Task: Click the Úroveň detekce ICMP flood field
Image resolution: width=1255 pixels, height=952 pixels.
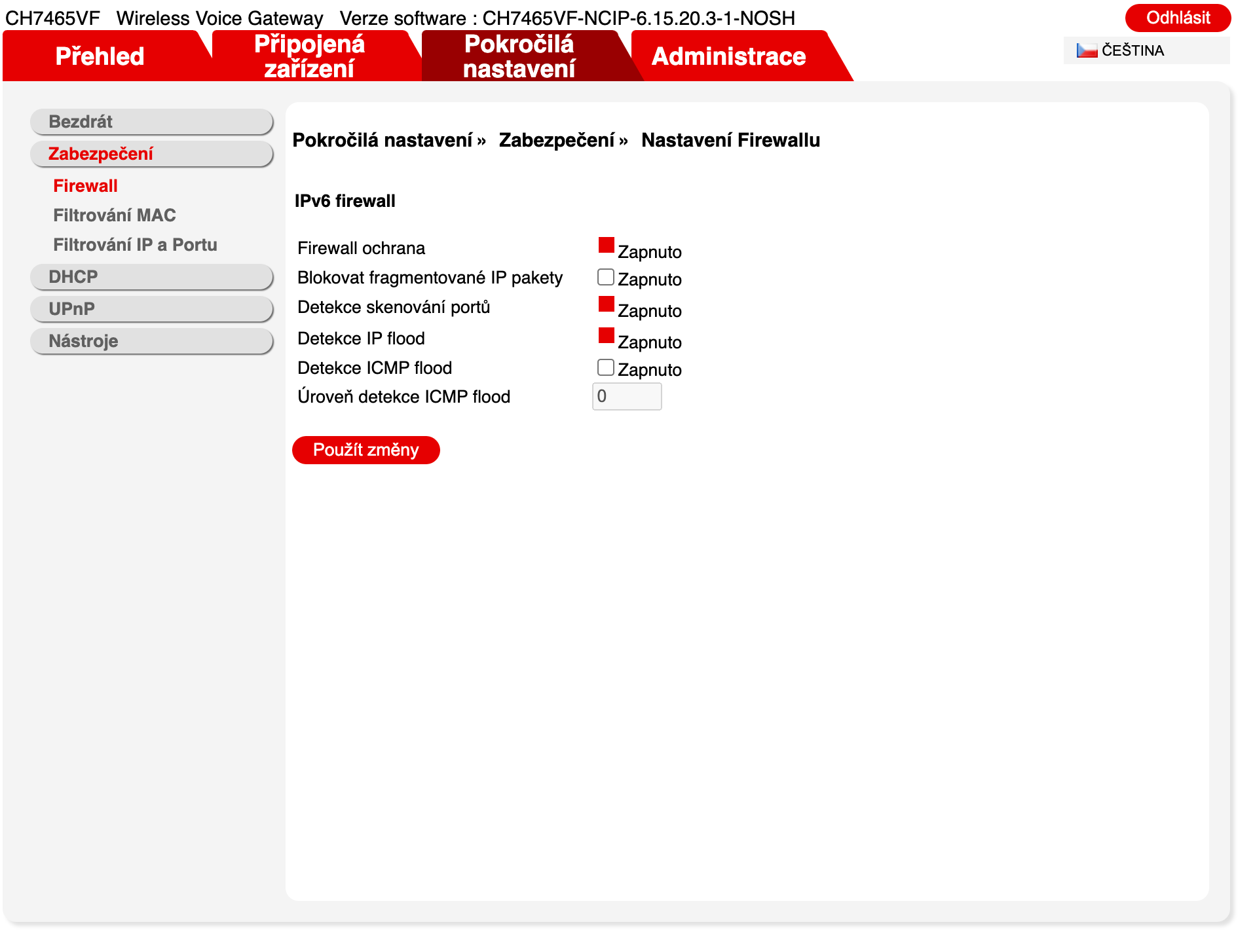Action: point(627,397)
